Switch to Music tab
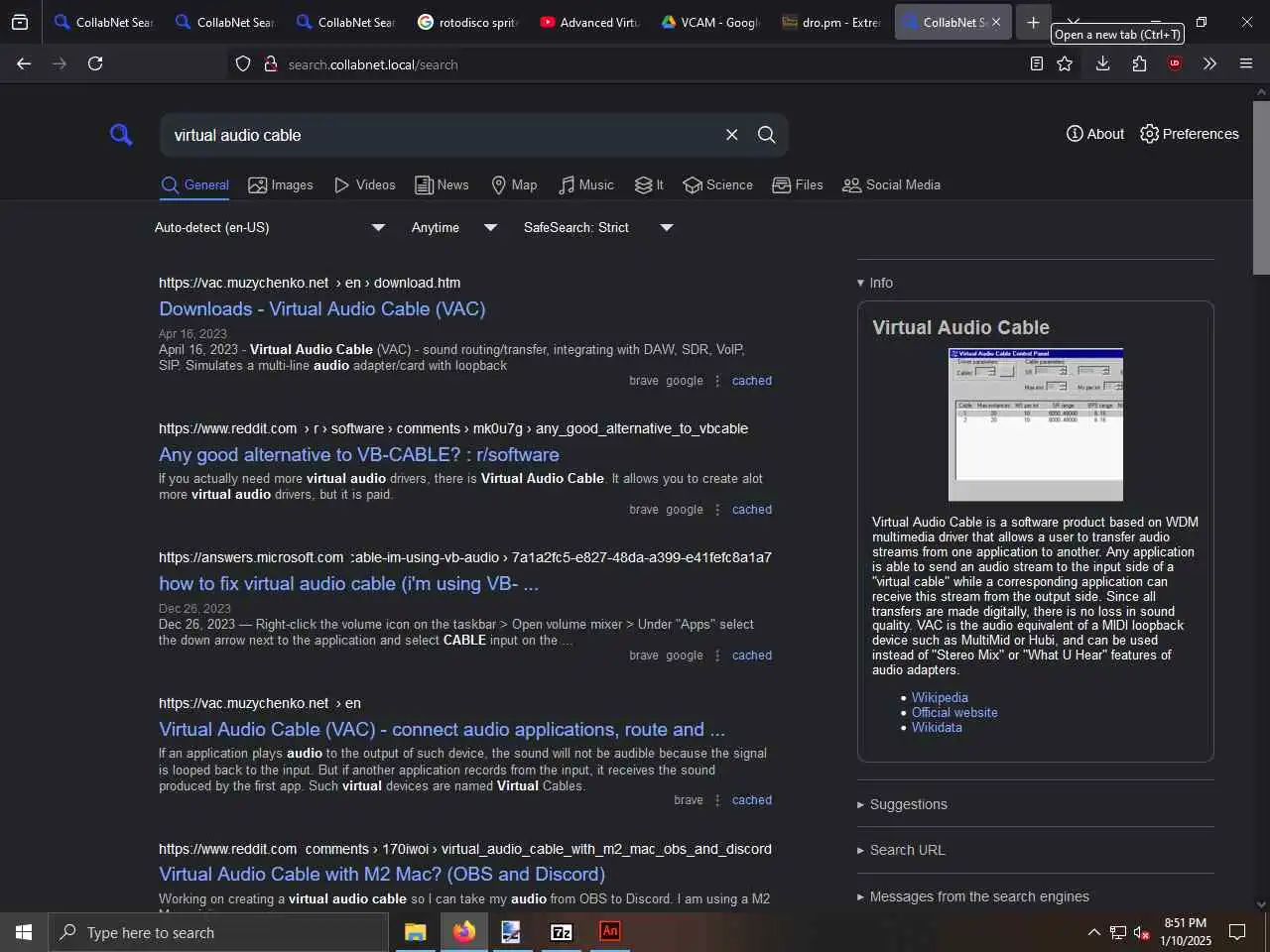This screenshot has height=952, width=1270. pyautogui.click(x=586, y=185)
